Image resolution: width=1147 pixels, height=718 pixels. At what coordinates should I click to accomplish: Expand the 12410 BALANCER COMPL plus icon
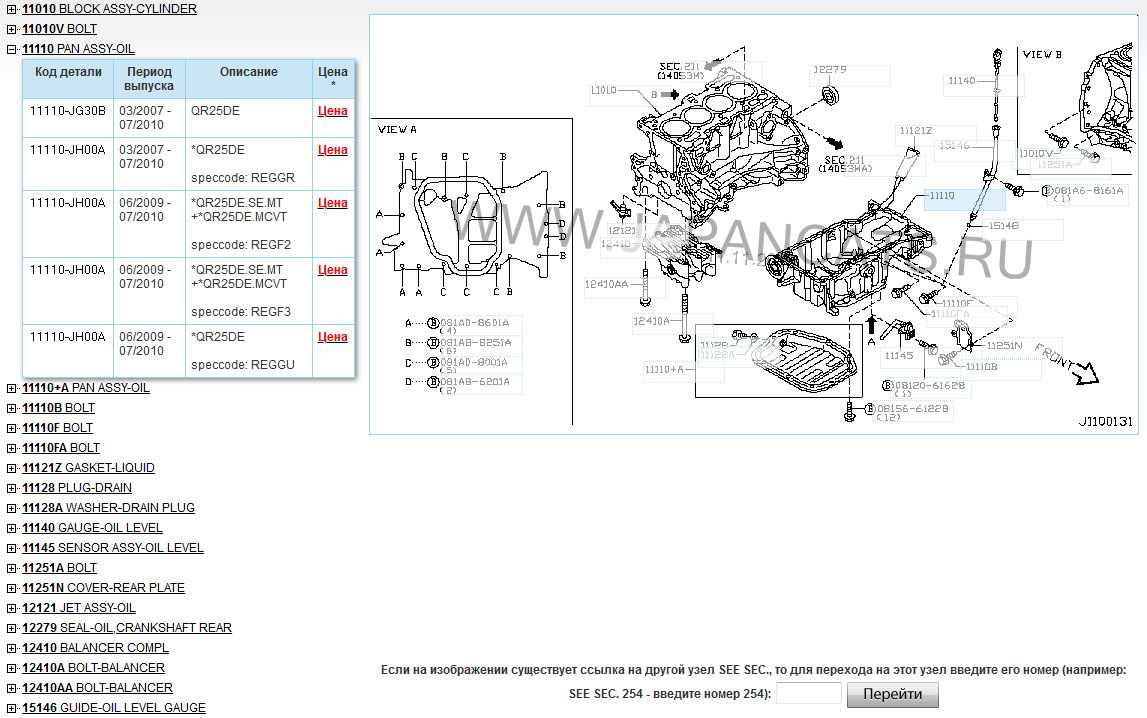click(11, 648)
